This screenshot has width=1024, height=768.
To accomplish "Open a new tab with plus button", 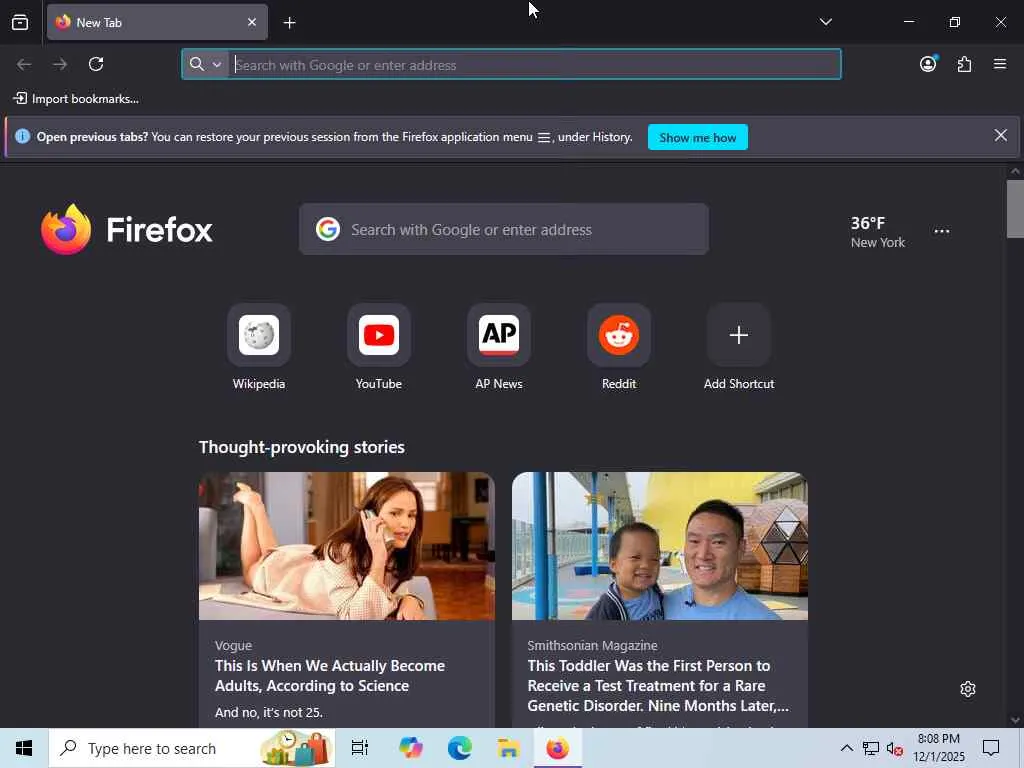I will 289,23.
